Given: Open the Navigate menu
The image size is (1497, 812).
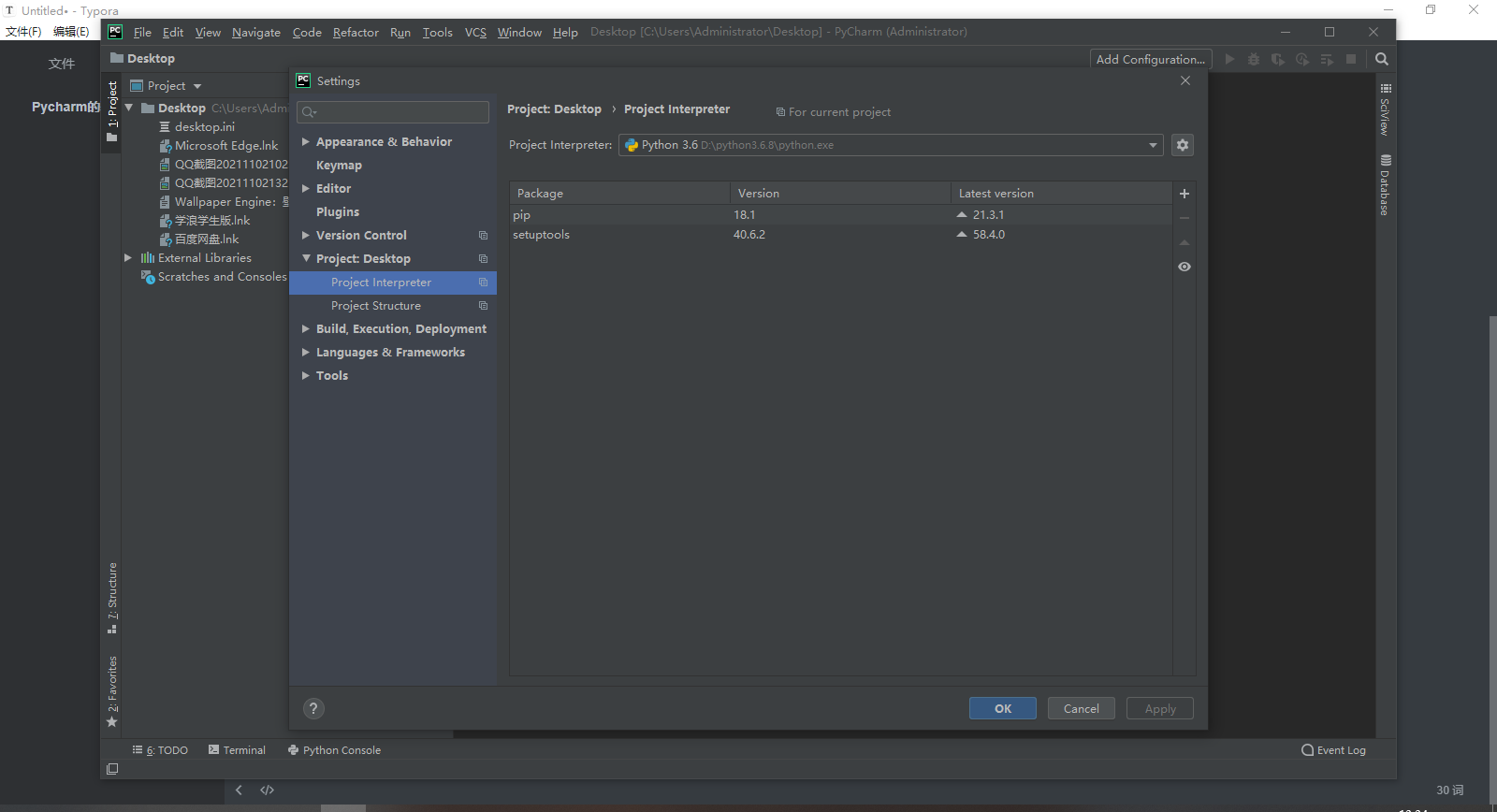Looking at the screenshot, I should (x=256, y=32).
